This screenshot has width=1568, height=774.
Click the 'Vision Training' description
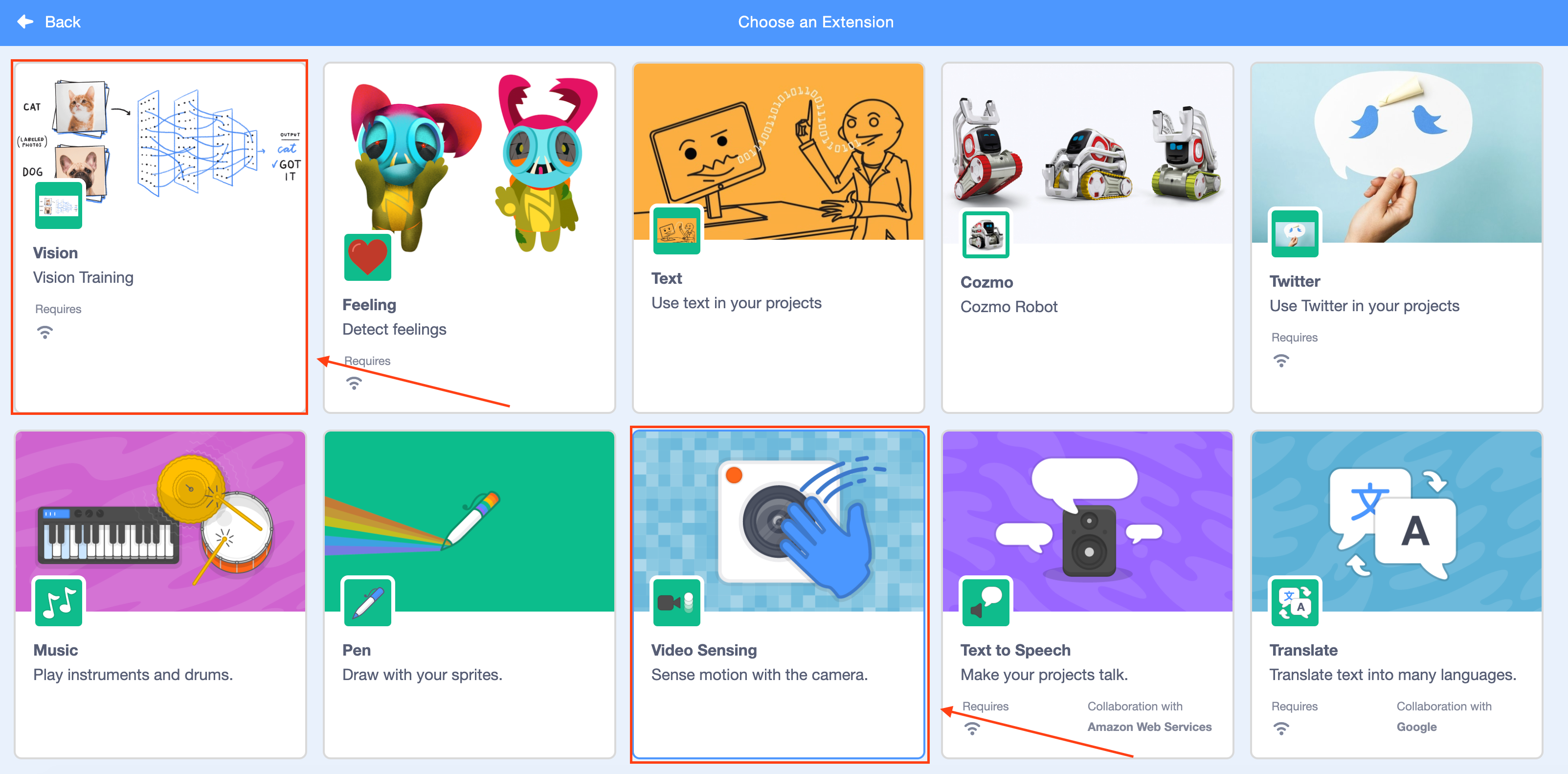[x=84, y=278]
